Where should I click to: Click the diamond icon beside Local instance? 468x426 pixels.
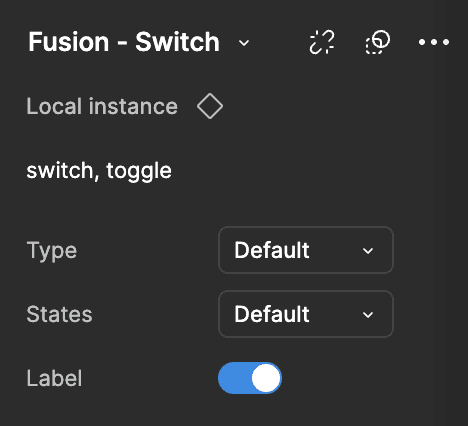tap(210, 106)
